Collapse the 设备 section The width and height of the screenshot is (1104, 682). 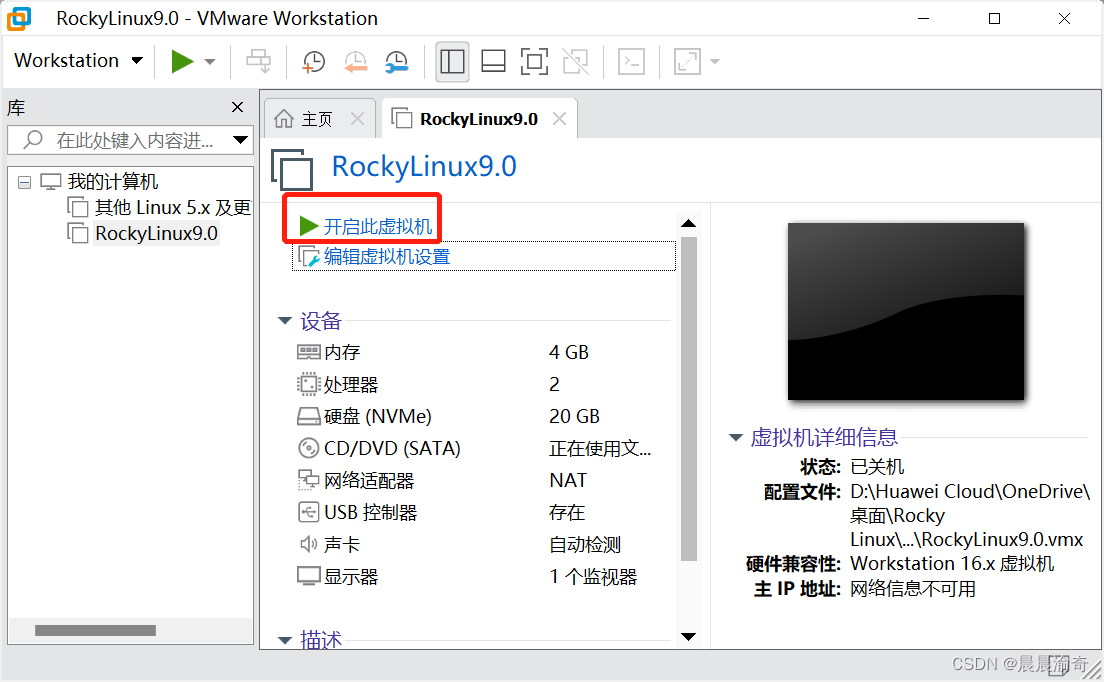coord(285,321)
